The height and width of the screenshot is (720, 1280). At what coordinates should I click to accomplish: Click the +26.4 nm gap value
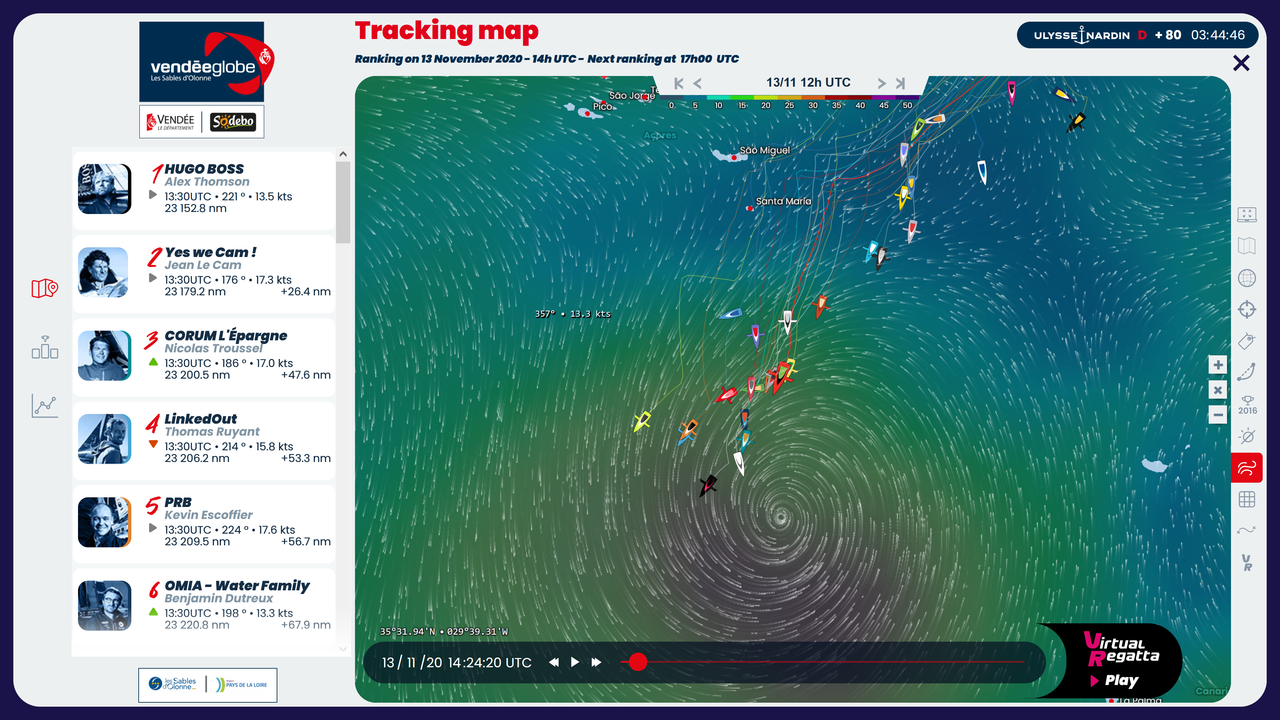pyautogui.click(x=307, y=292)
